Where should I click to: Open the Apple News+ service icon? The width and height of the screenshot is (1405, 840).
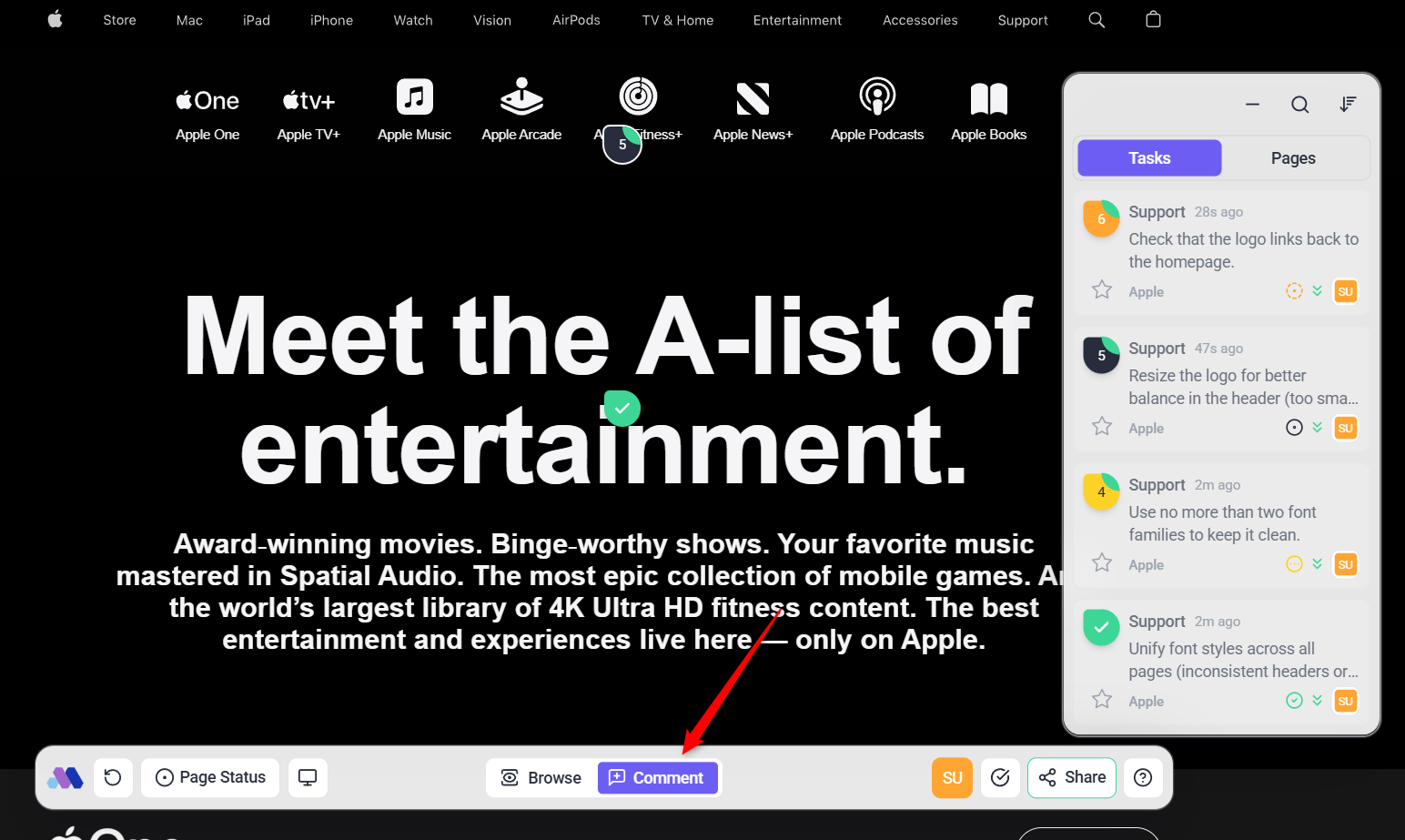753,98
